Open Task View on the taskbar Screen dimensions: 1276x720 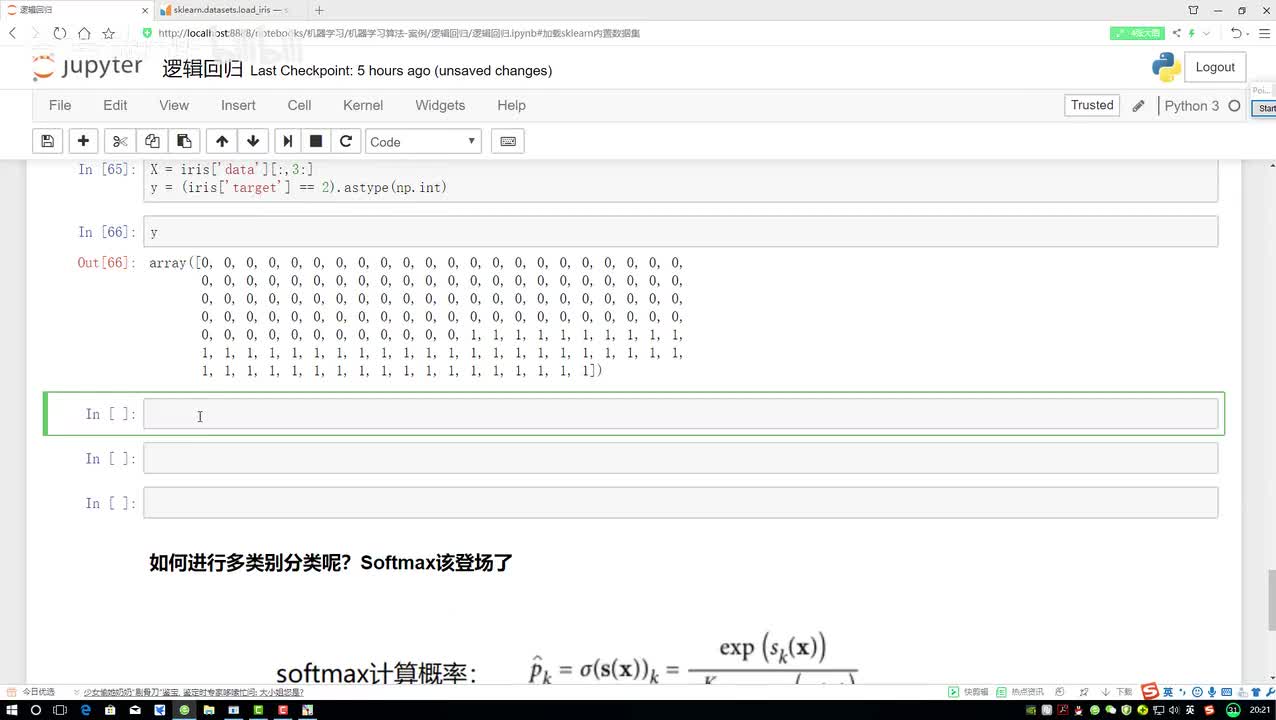point(60,710)
